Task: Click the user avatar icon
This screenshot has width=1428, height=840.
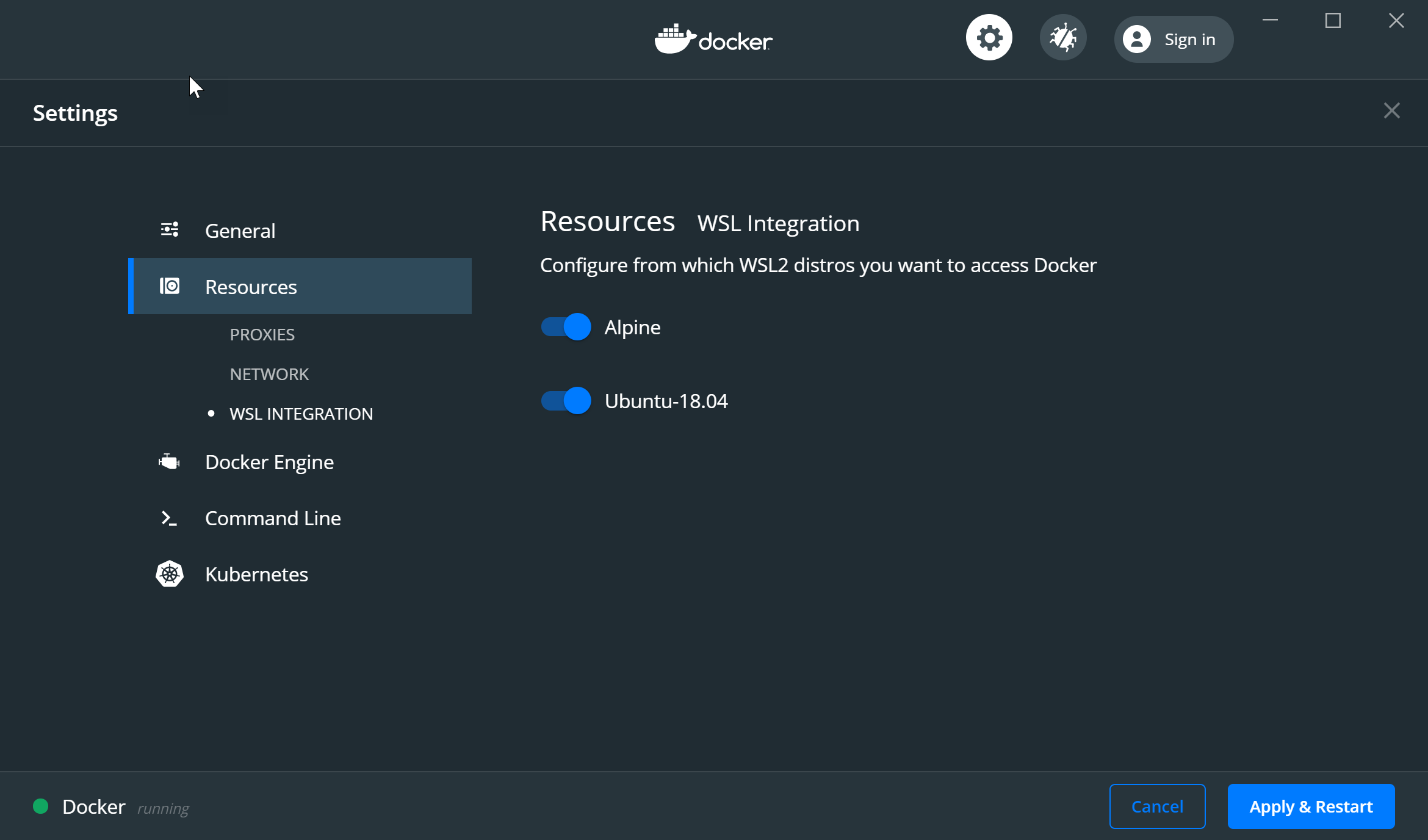Action: (x=1136, y=40)
